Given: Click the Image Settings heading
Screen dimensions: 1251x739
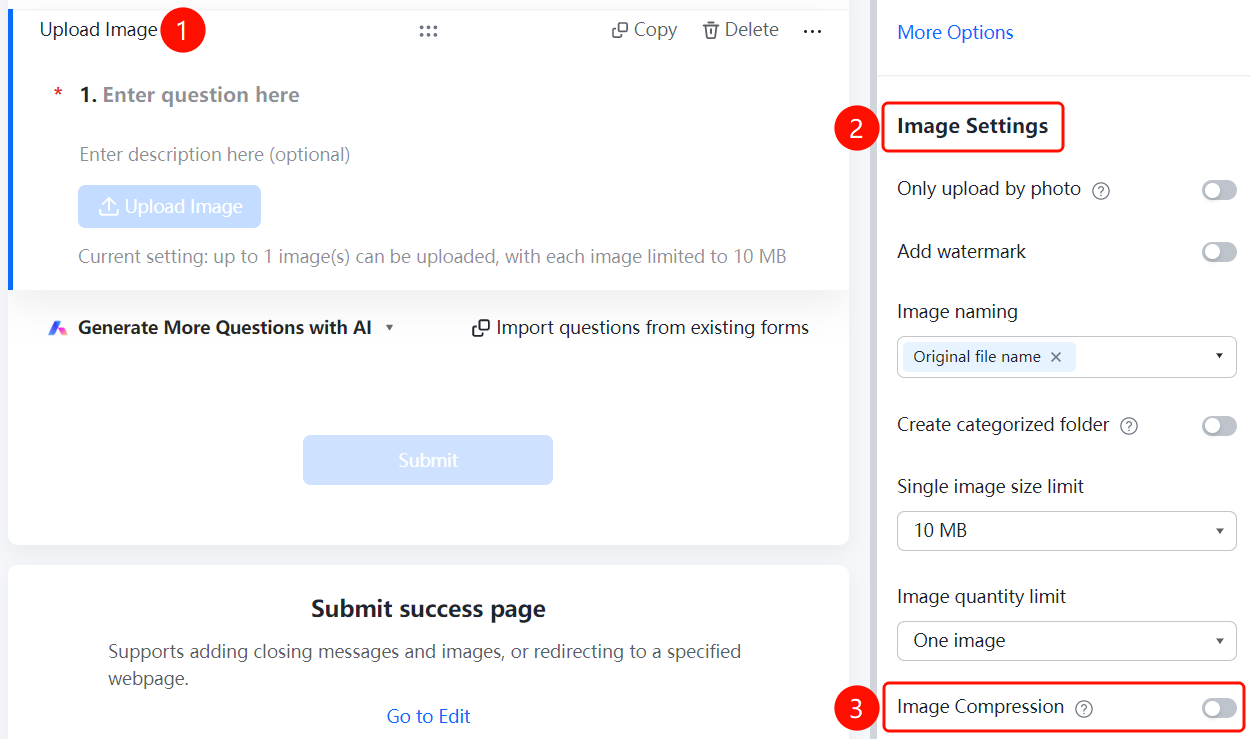Looking at the screenshot, I should (x=972, y=126).
